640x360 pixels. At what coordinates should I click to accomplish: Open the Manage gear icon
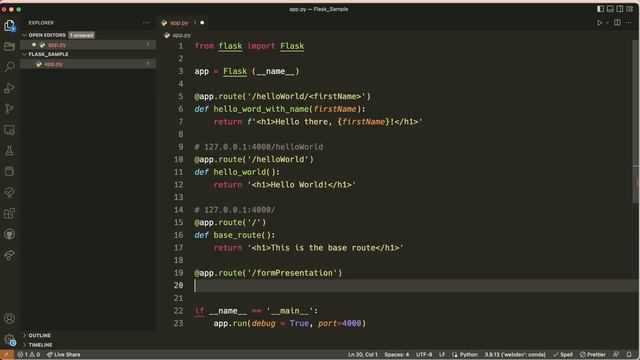click(x=9, y=339)
